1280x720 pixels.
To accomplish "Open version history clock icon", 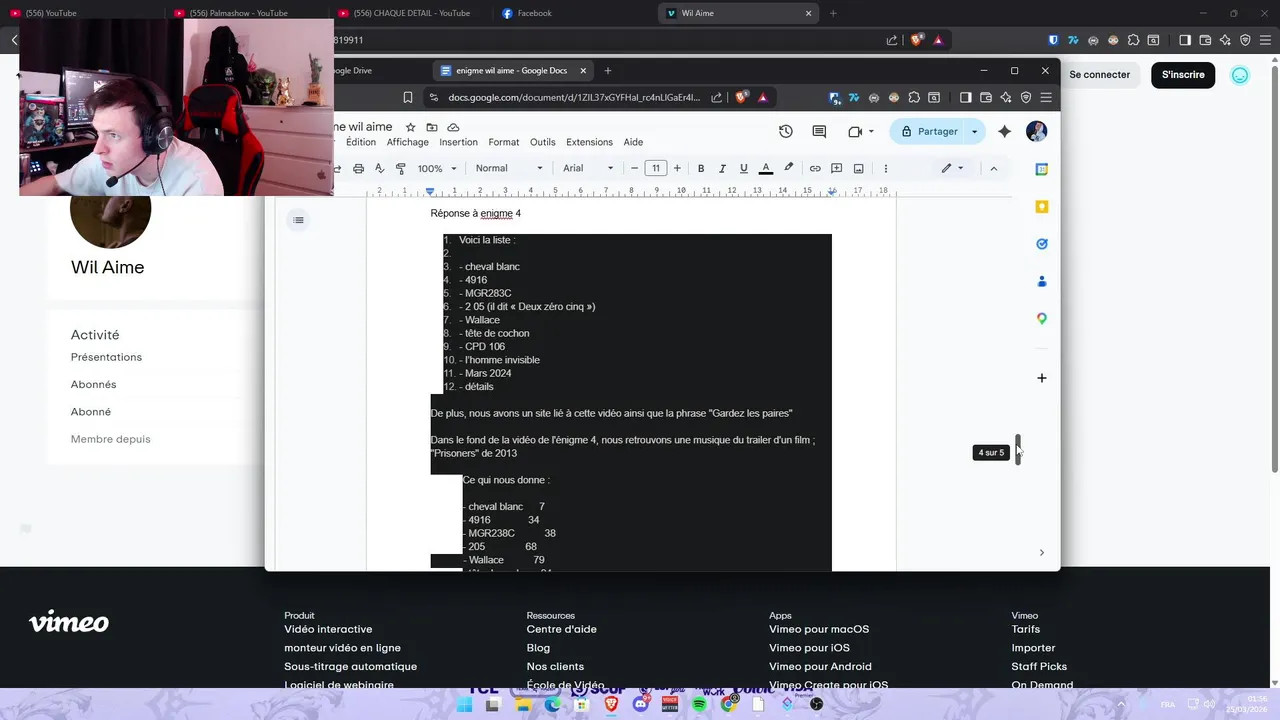I will click(x=786, y=131).
